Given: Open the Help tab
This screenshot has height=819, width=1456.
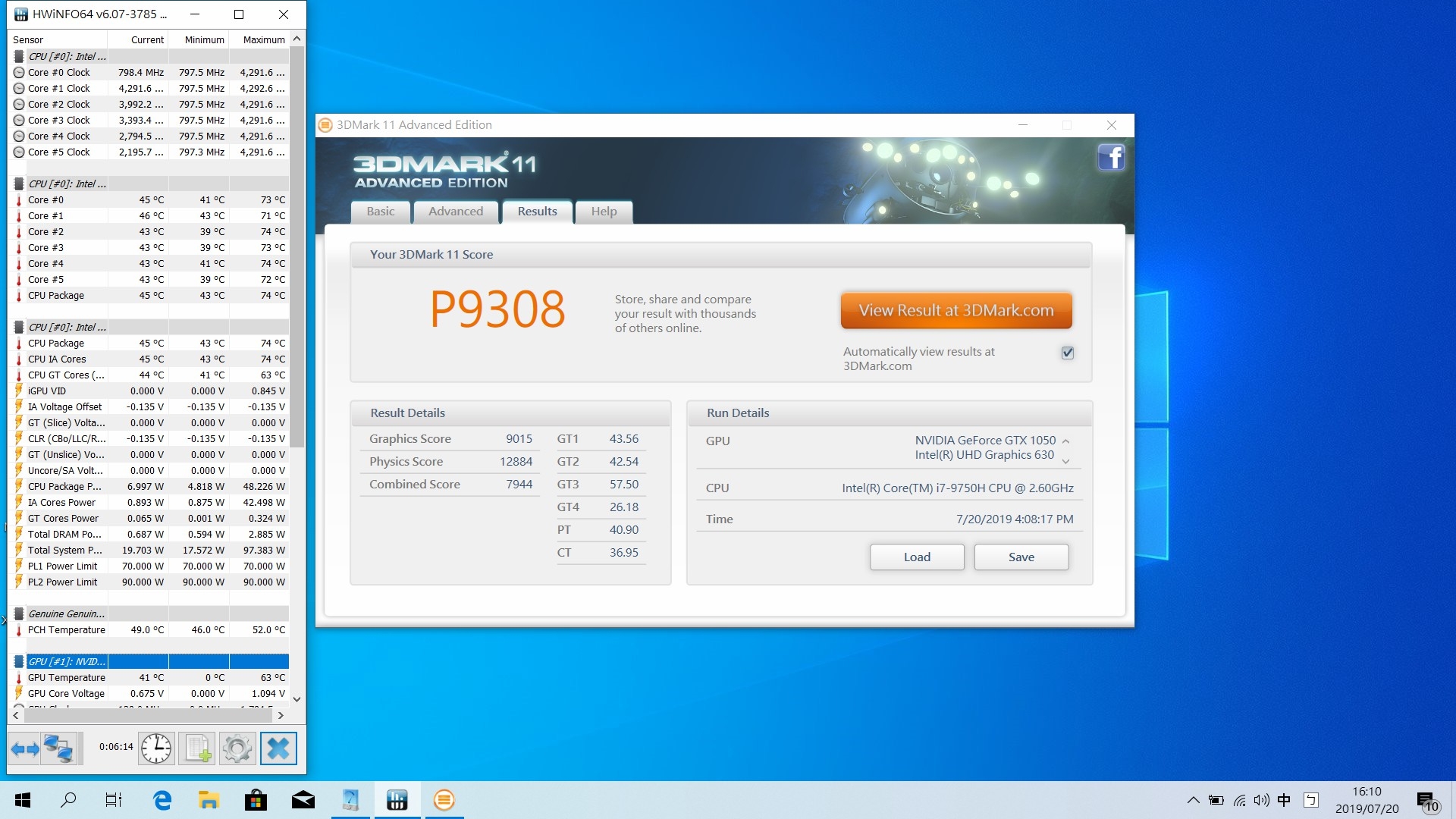Looking at the screenshot, I should coord(604,212).
